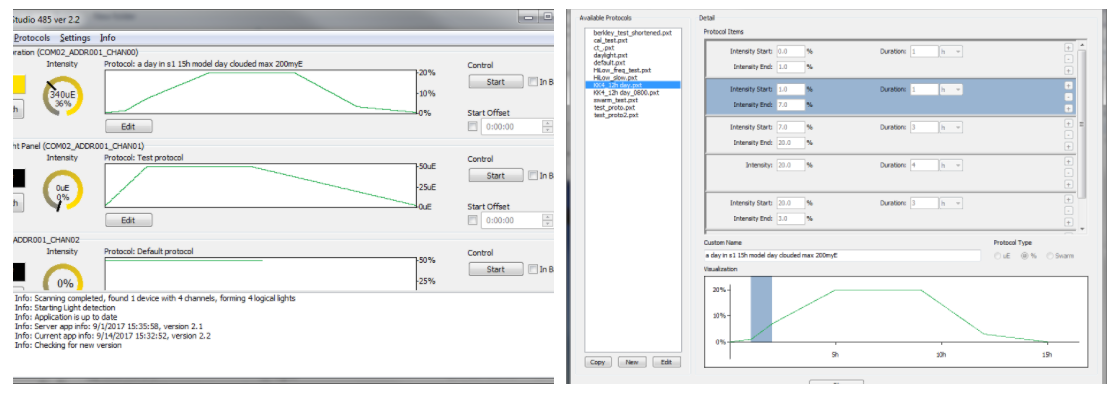Screen dimensions: 1114x394
Task: Open the Protocols menu
Action: (33, 38)
